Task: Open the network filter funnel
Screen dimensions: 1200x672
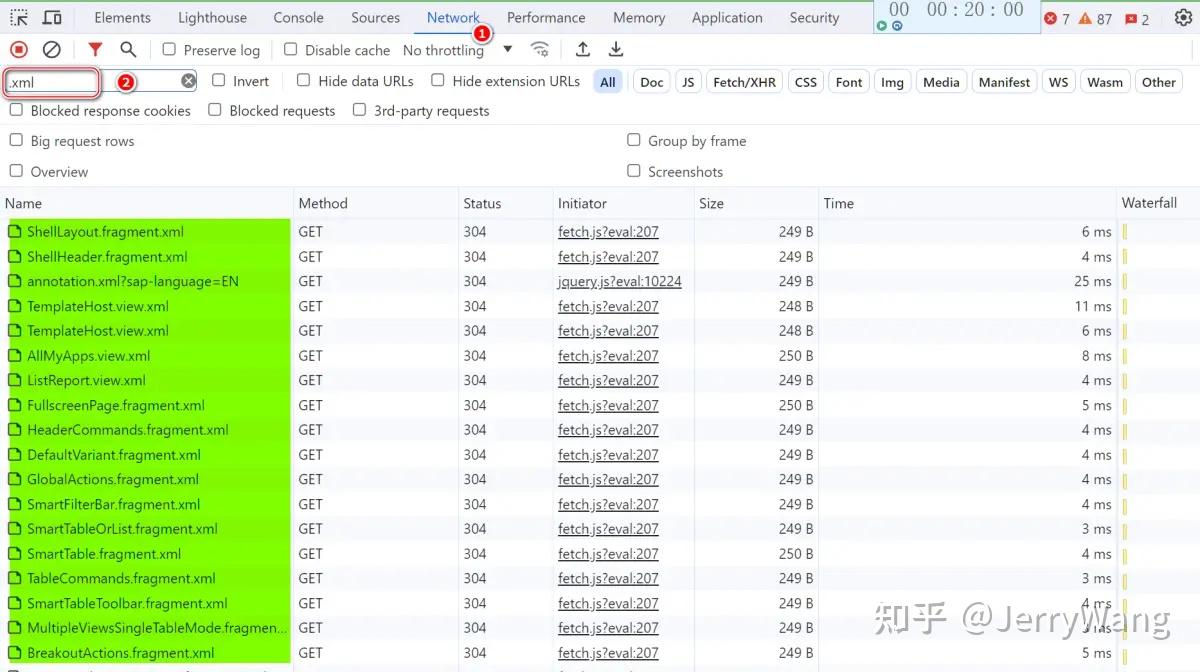Action: 95,49
